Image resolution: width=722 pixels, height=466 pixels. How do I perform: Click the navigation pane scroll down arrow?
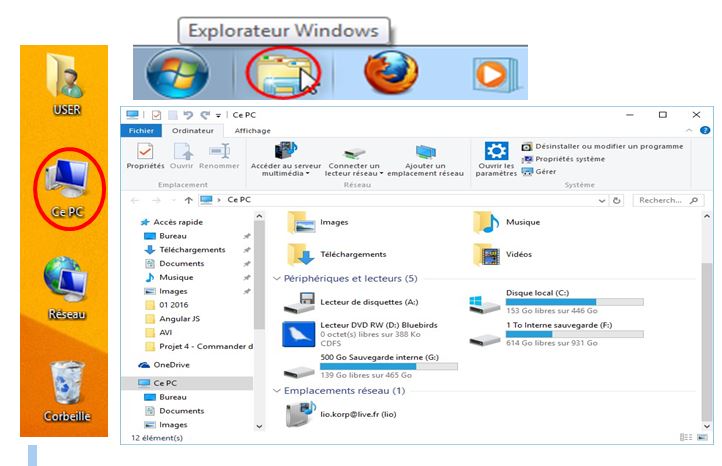(259, 426)
